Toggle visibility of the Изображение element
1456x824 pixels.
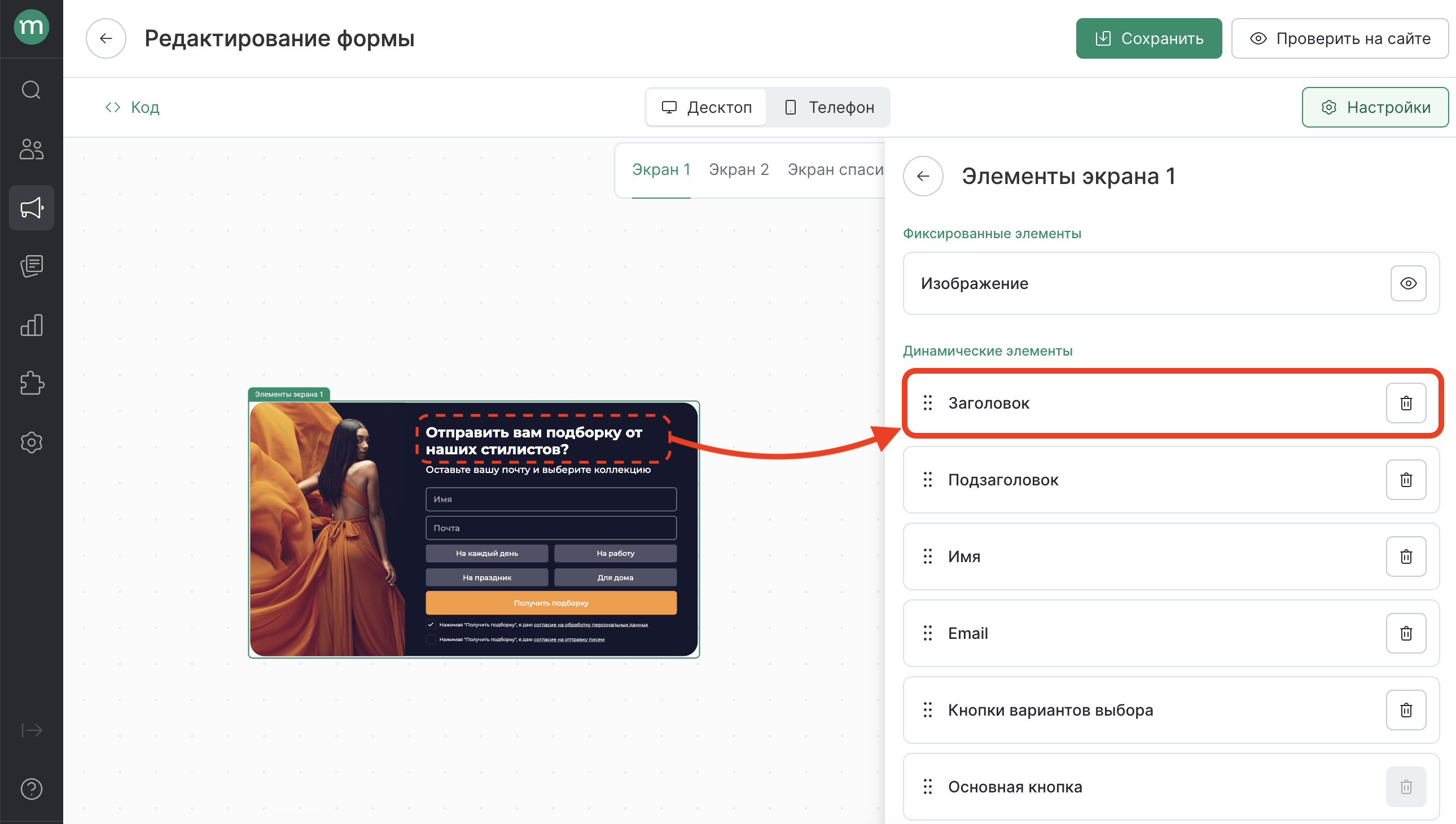coord(1408,283)
